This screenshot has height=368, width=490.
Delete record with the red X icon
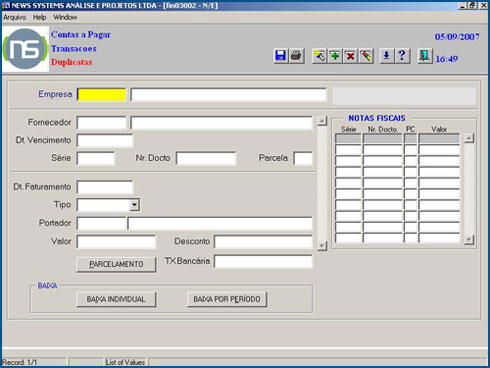pos(350,56)
